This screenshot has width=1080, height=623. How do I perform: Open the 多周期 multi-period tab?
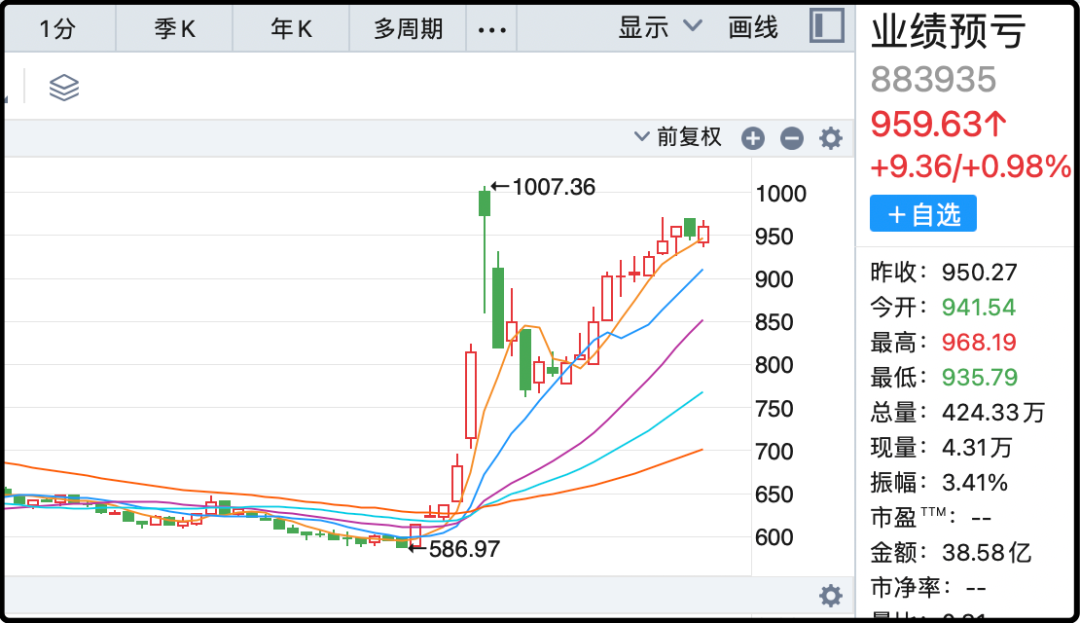tap(408, 29)
